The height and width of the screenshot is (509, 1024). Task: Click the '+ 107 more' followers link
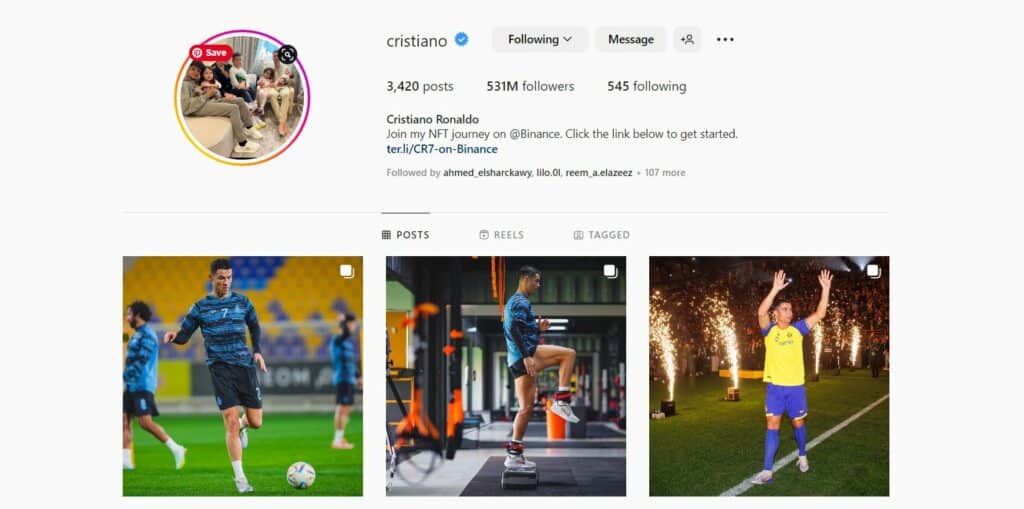click(x=661, y=173)
